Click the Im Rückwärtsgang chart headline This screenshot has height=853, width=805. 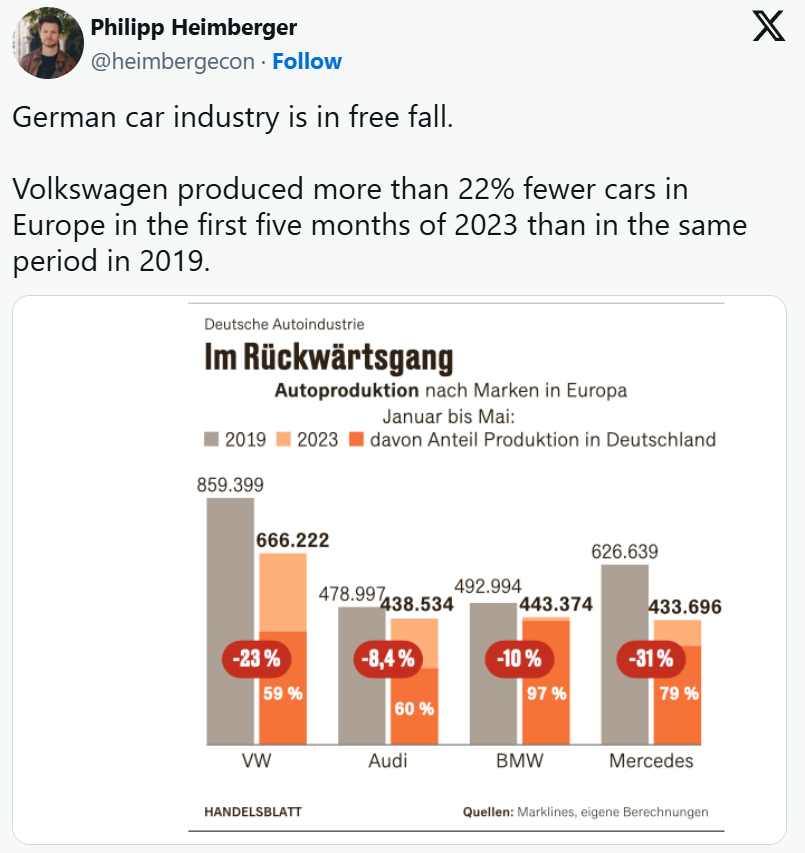coord(328,357)
